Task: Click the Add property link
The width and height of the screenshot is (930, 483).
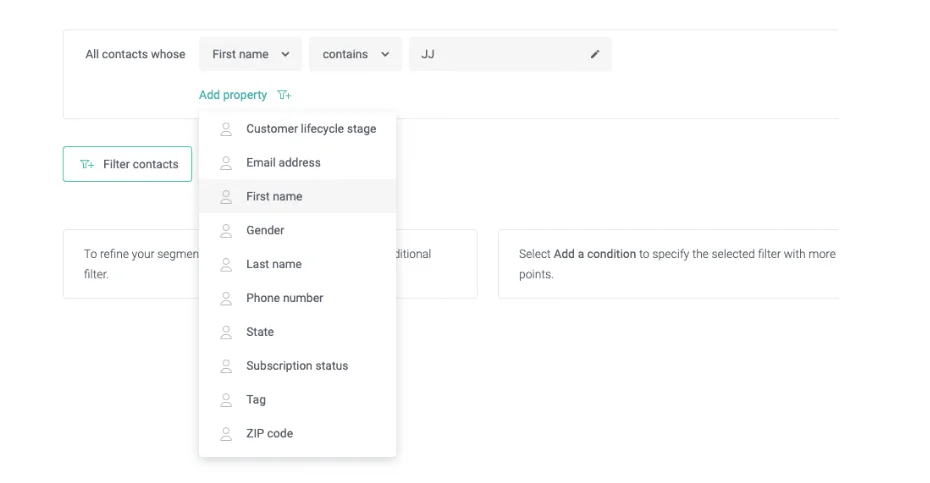Action: 233,95
